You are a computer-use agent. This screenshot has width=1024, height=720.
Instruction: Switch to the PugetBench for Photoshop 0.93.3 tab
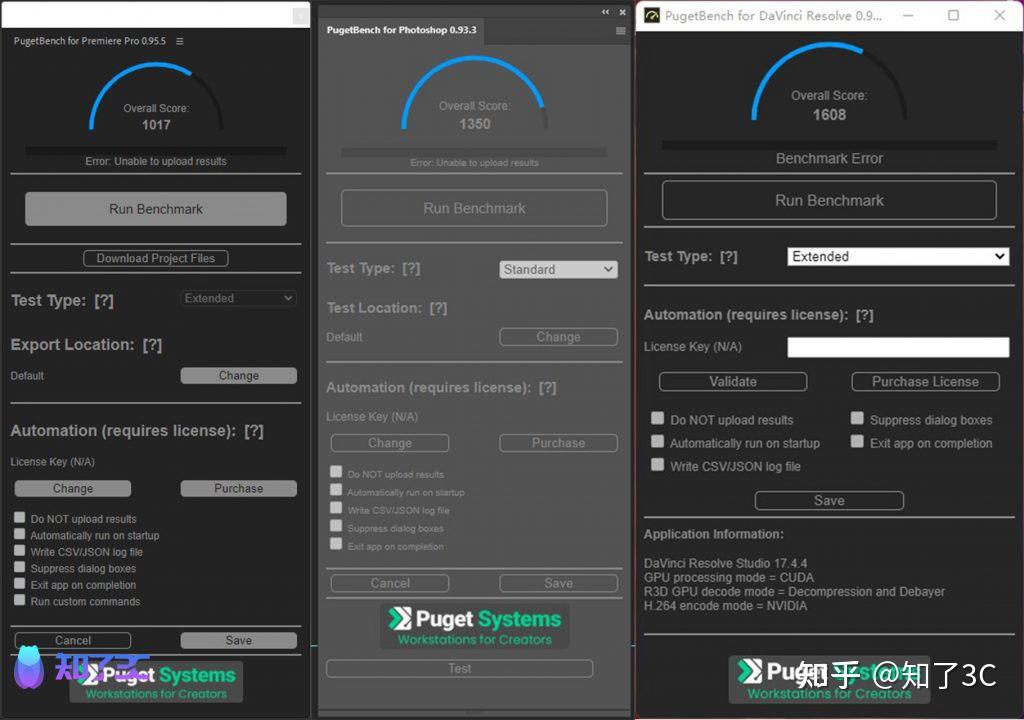click(x=400, y=31)
